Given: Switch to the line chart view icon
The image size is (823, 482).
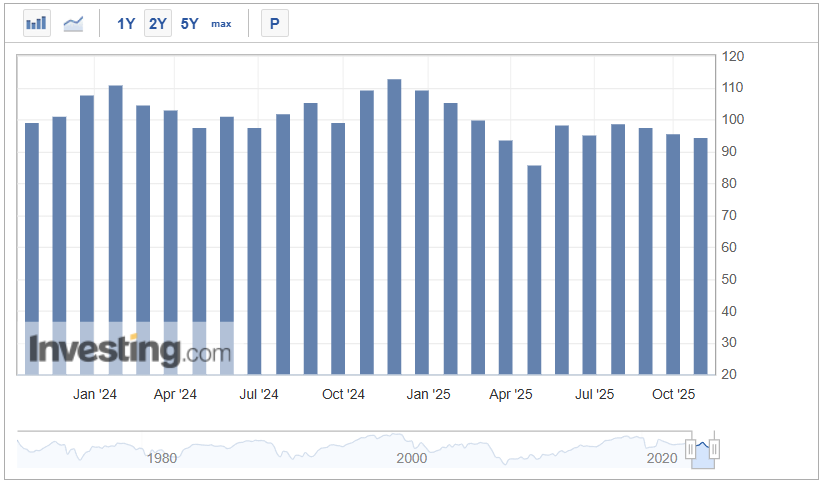Looking at the screenshot, I should click(73, 23).
